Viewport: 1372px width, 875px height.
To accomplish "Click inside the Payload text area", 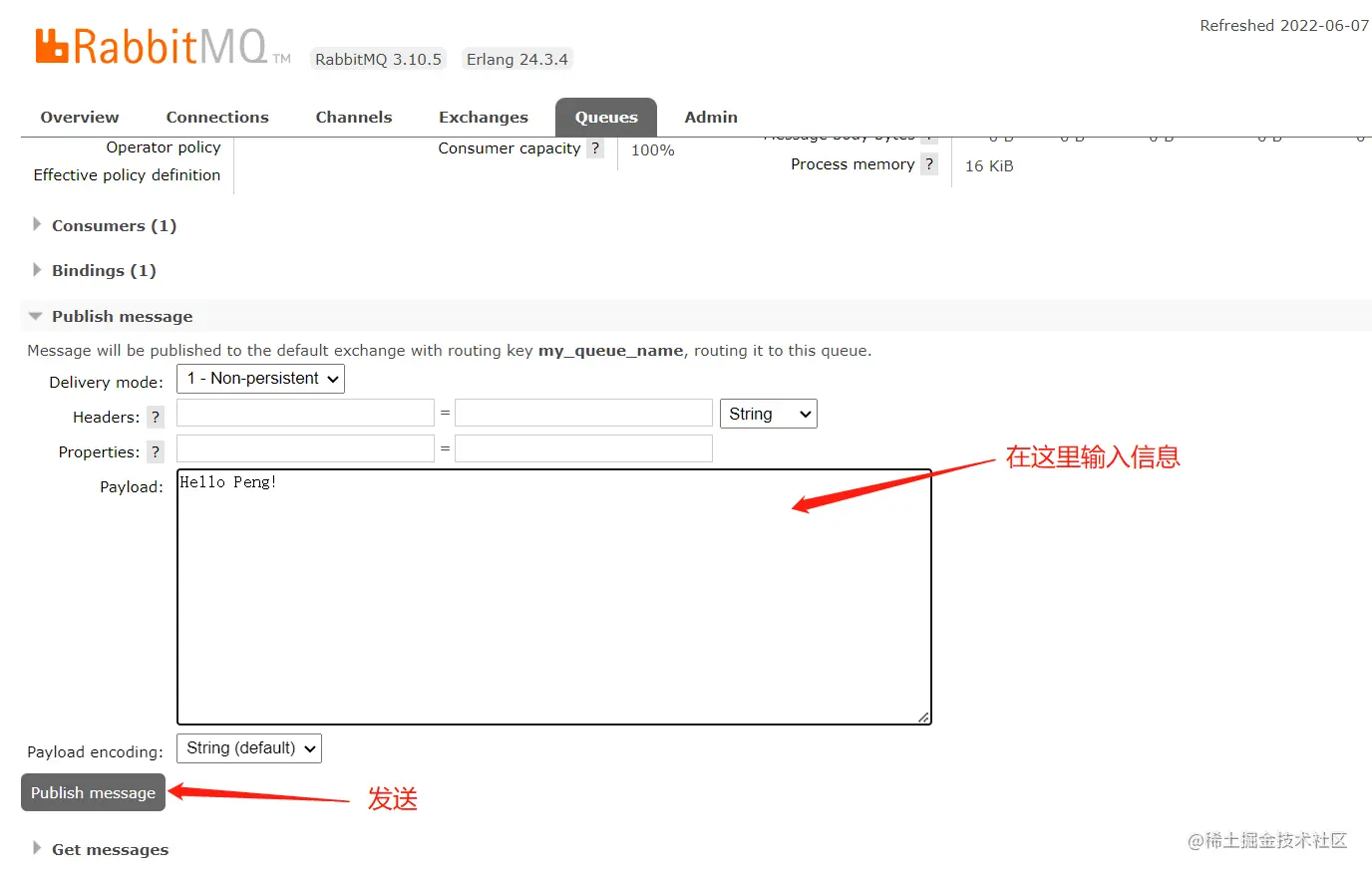I will [554, 597].
